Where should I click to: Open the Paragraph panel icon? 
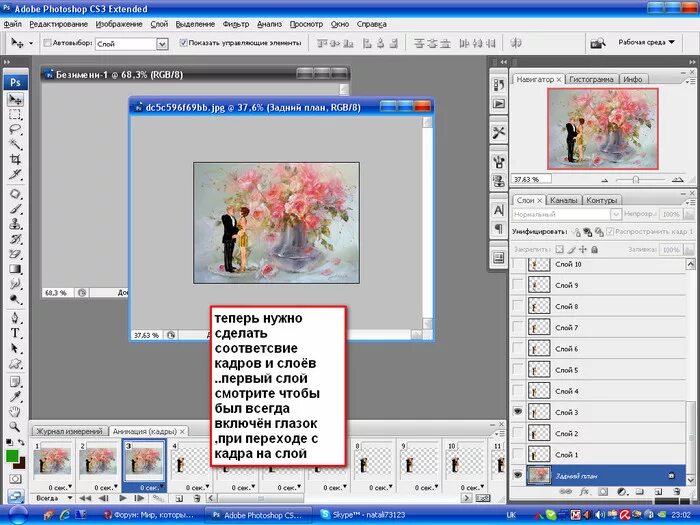tap(499, 229)
